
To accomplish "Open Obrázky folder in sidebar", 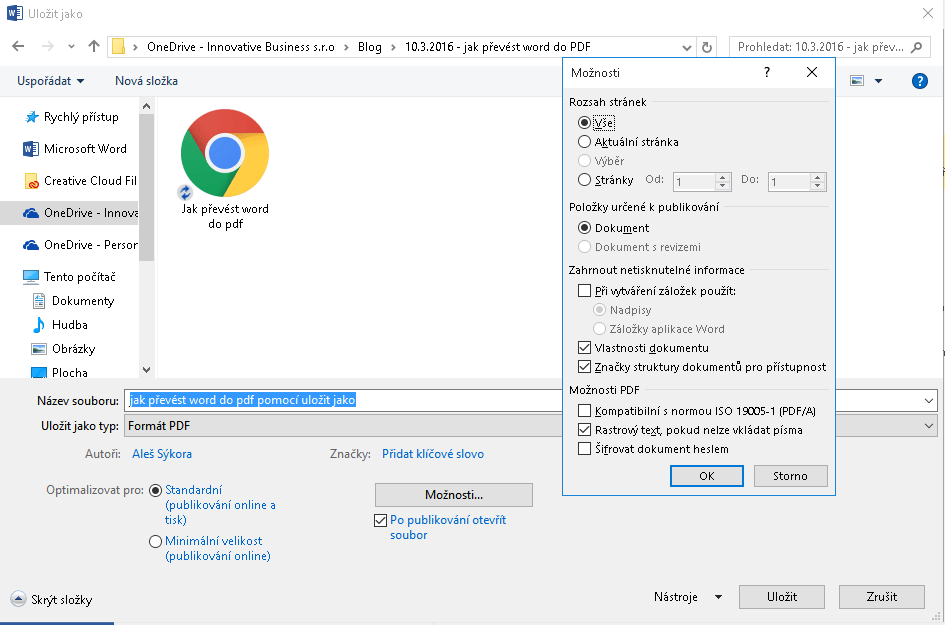I will click(63, 349).
